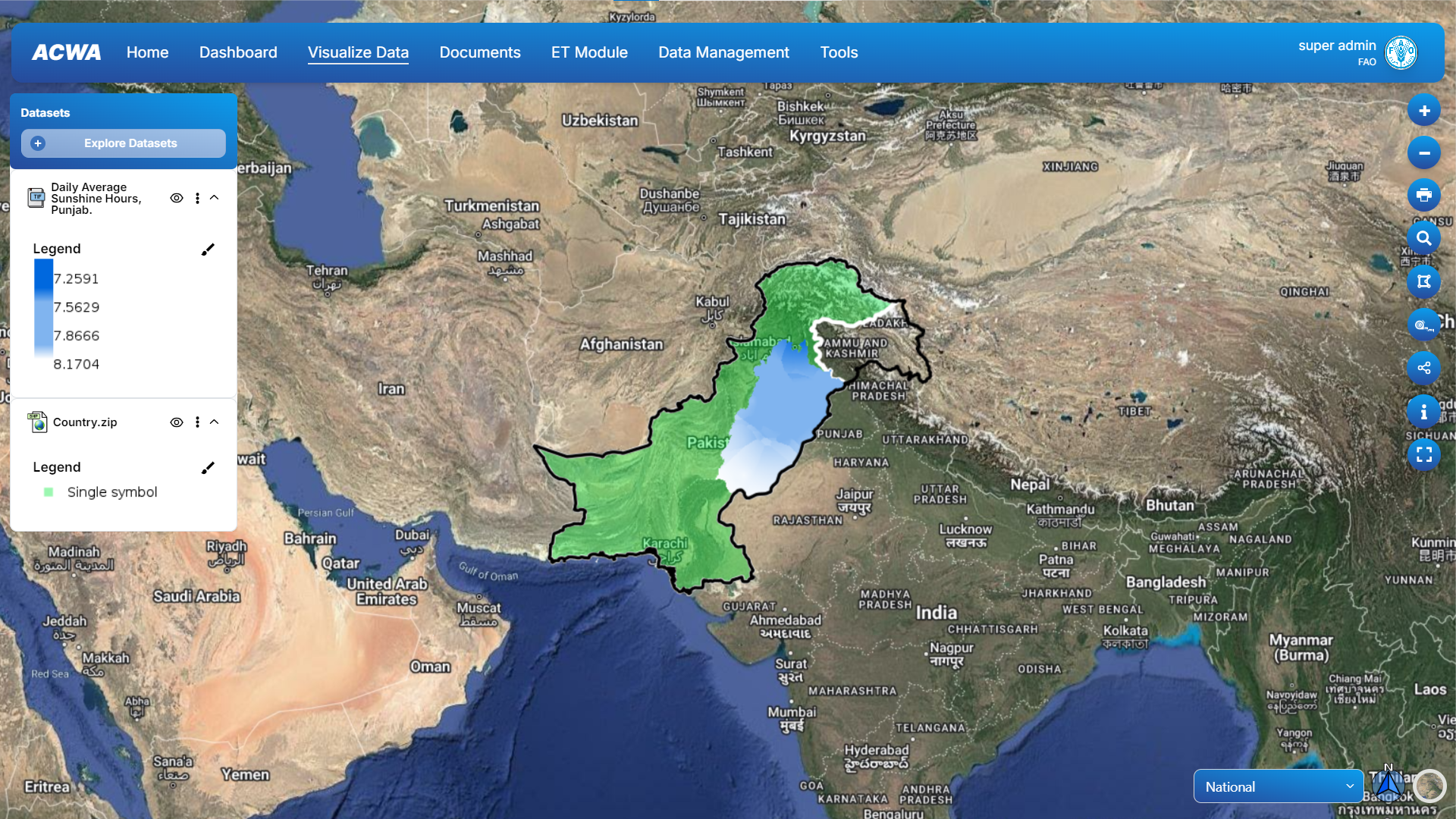The height and width of the screenshot is (819, 1456).
Task: Open the map search tool
Action: tap(1423, 238)
